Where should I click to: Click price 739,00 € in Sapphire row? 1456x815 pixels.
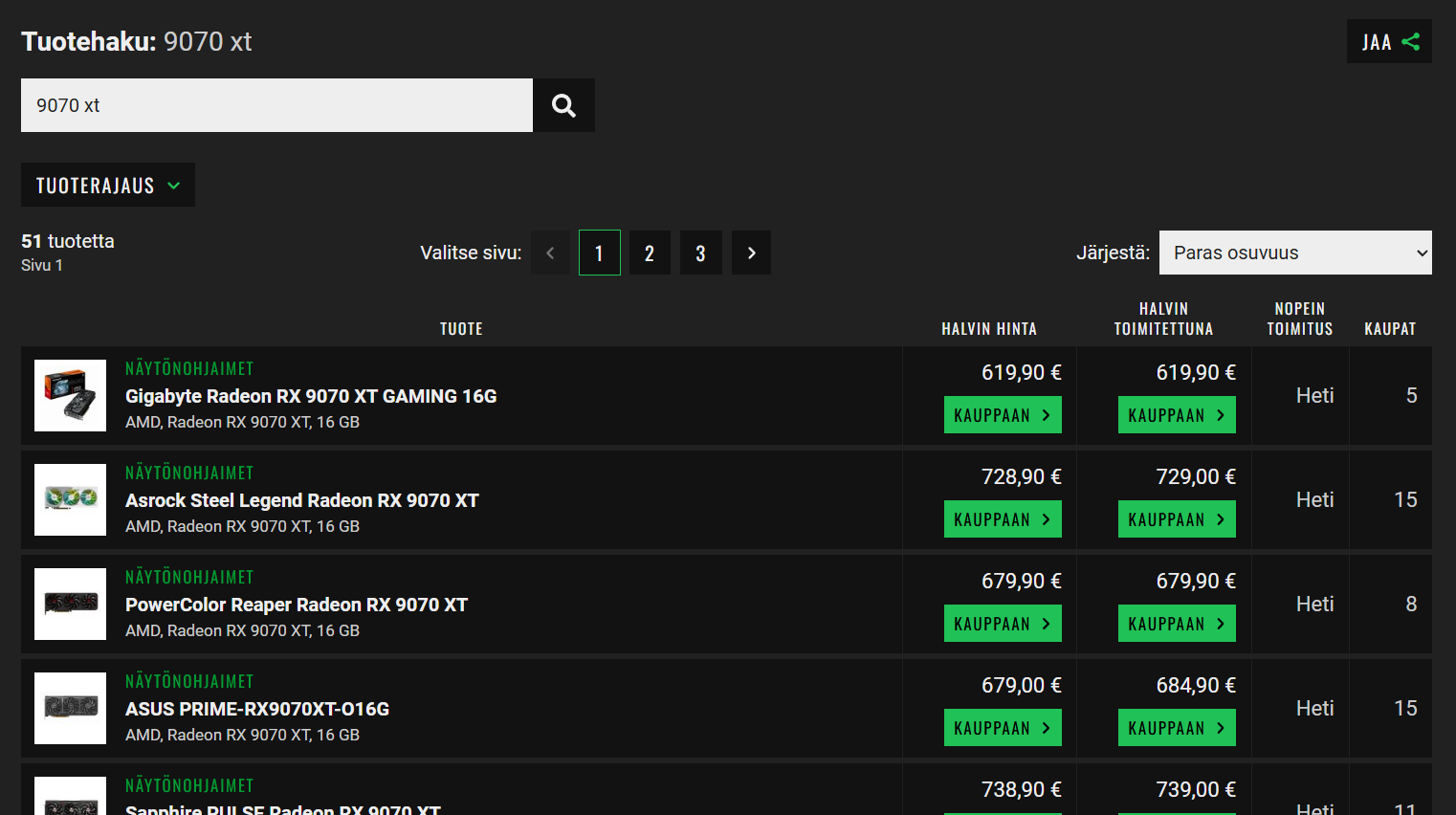click(1196, 789)
